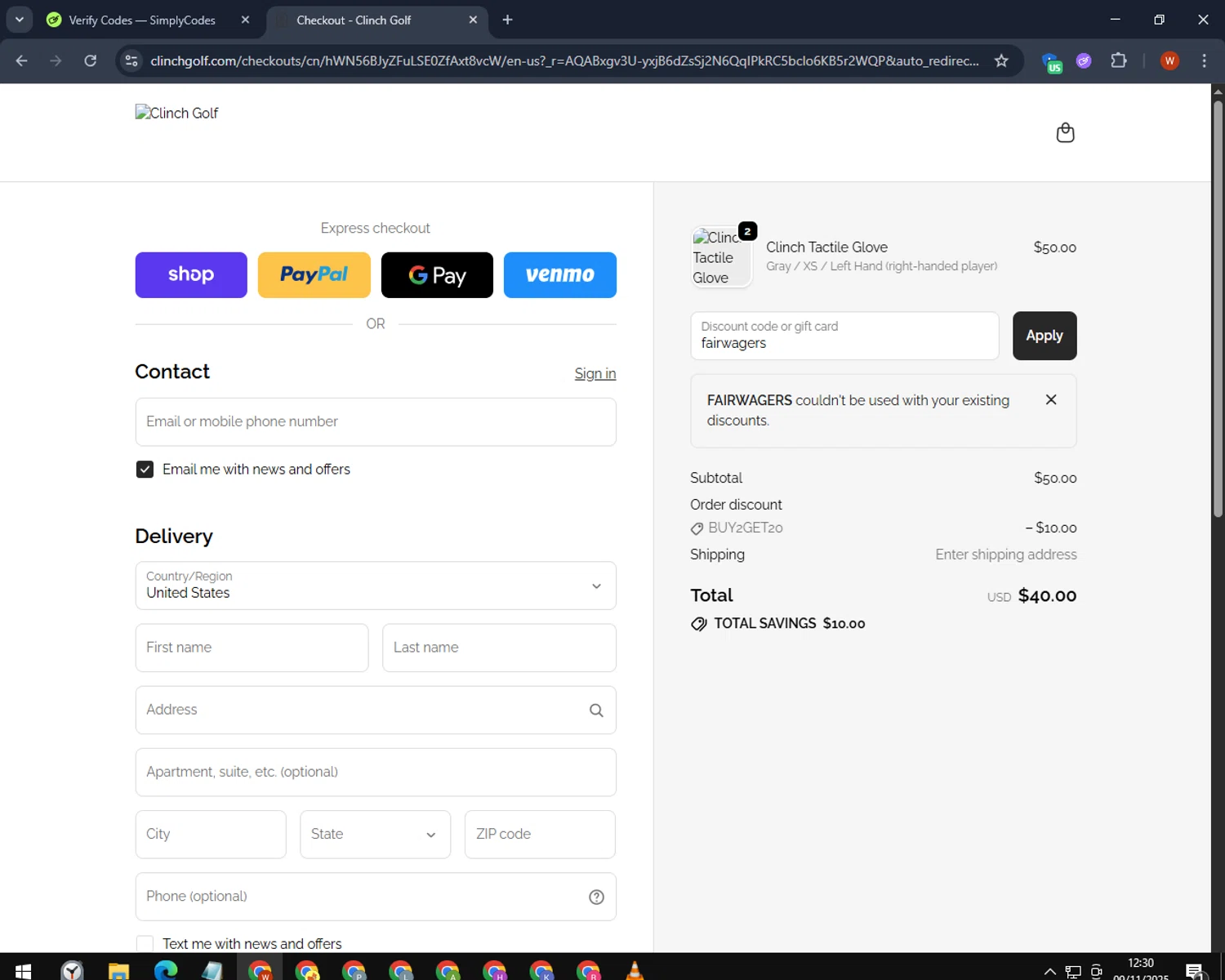The width and height of the screenshot is (1225, 980).
Task: Reload the checkout page
Action: click(90, 60)
